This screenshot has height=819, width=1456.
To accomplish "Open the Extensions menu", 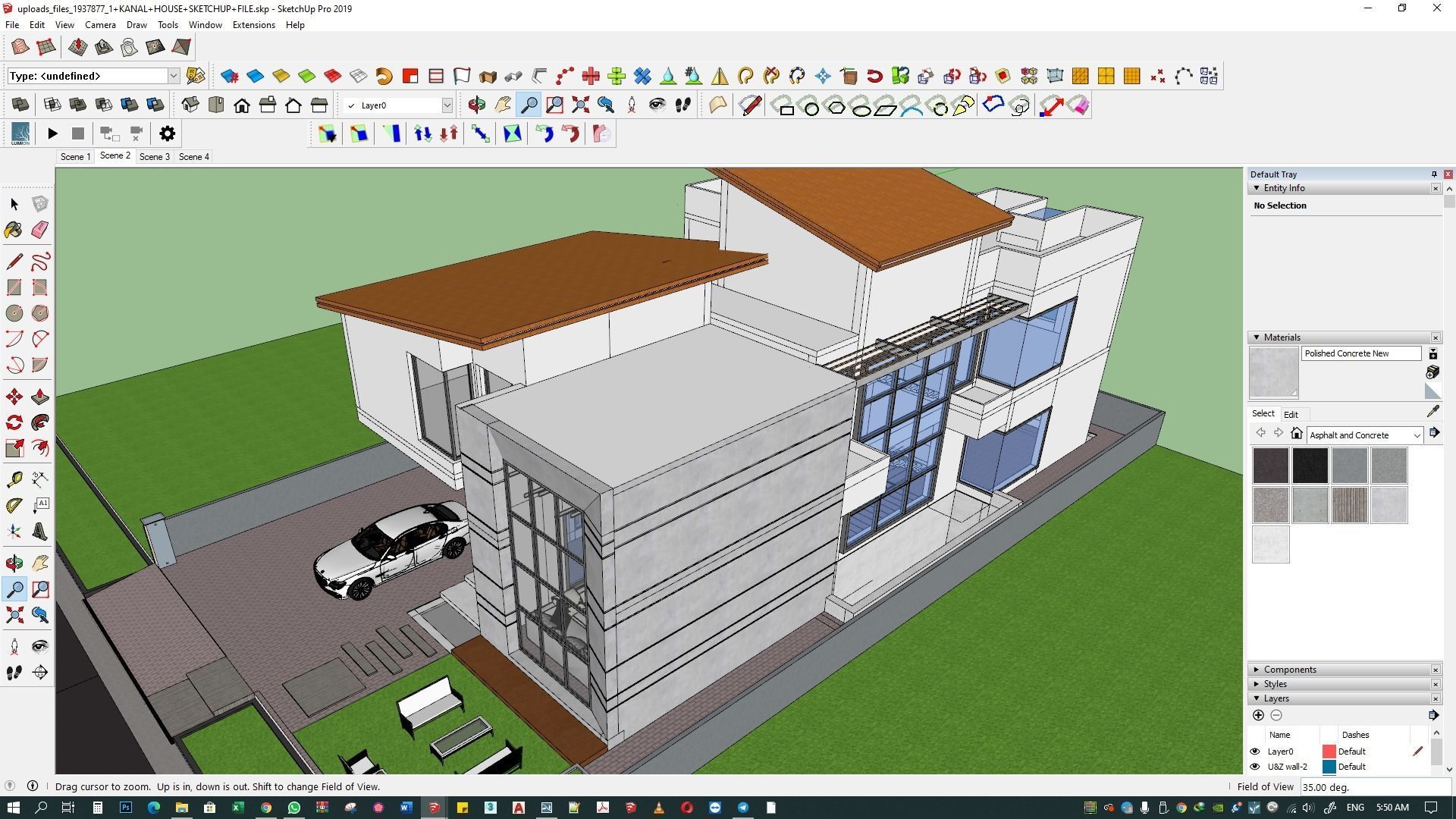I will [253, 25].
